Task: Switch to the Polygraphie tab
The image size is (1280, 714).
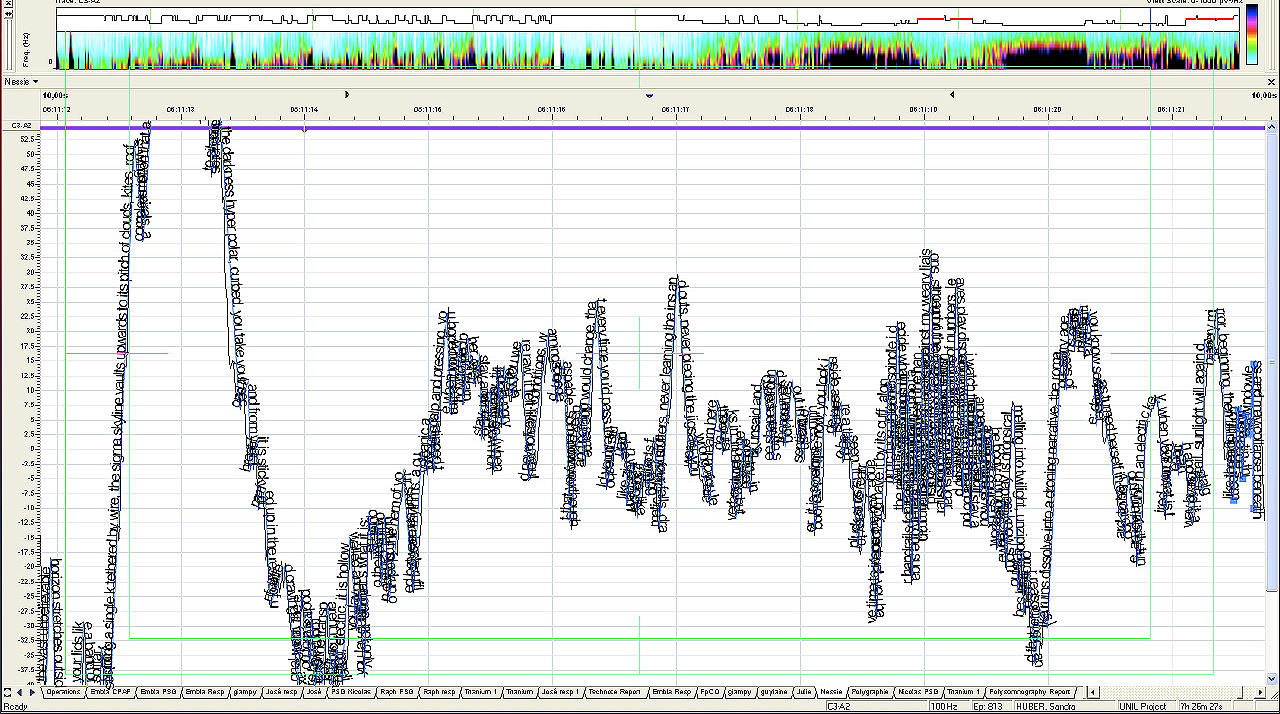Action: coord(870,692)
